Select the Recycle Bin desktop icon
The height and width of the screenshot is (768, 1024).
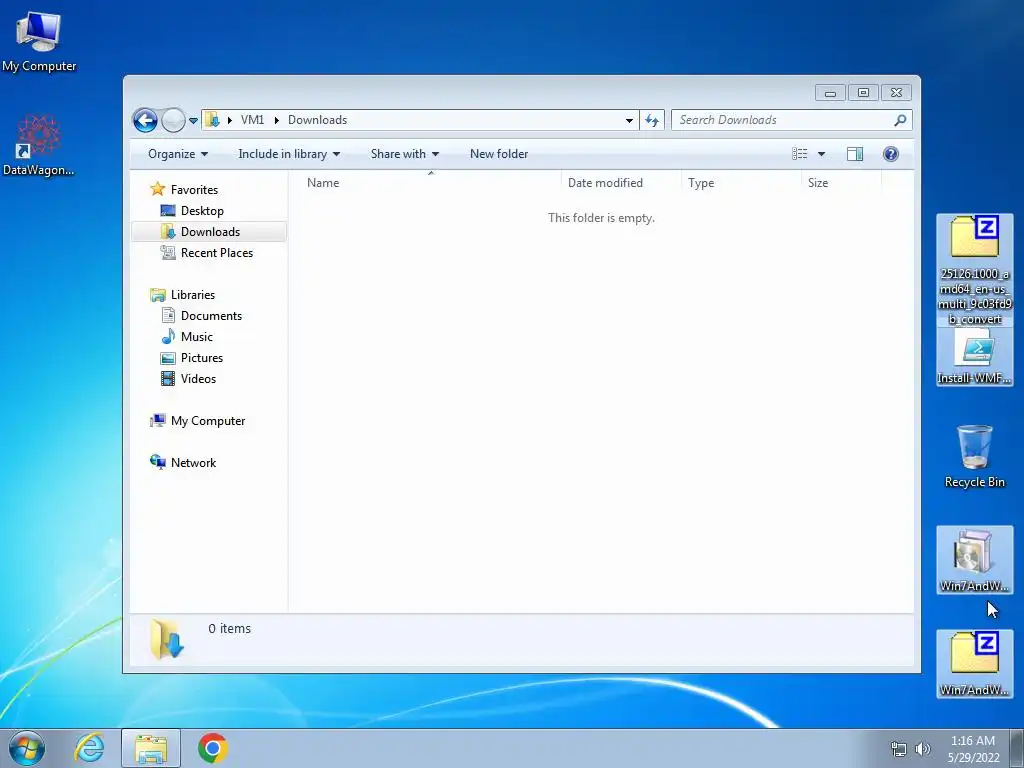(974, 456)
